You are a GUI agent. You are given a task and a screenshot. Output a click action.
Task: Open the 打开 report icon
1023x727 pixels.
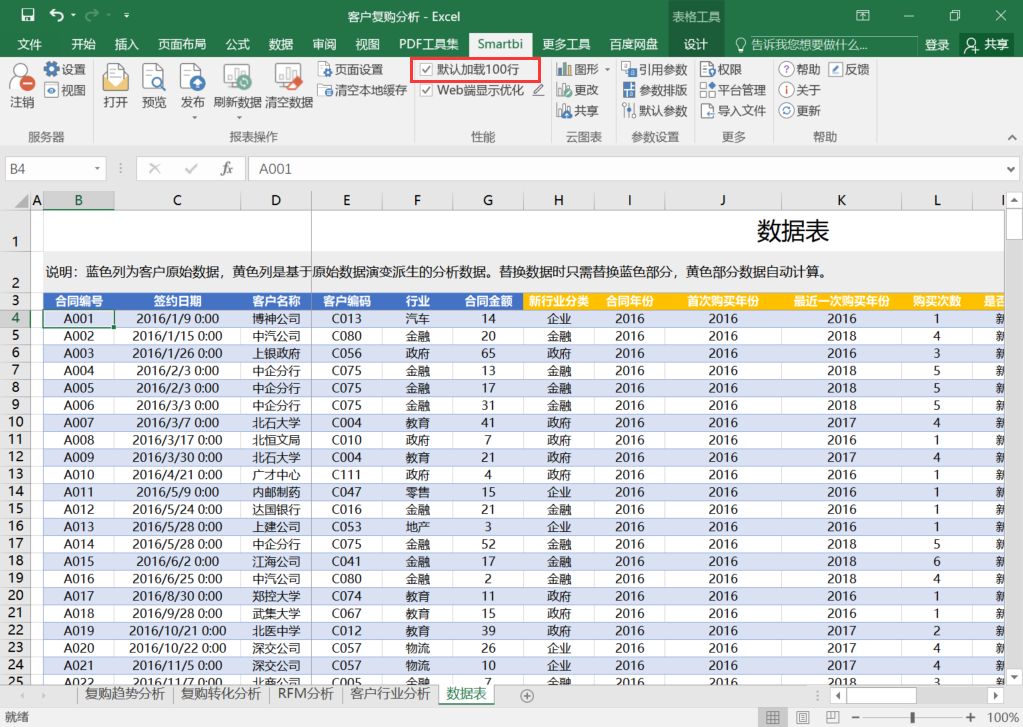point(115,78)
